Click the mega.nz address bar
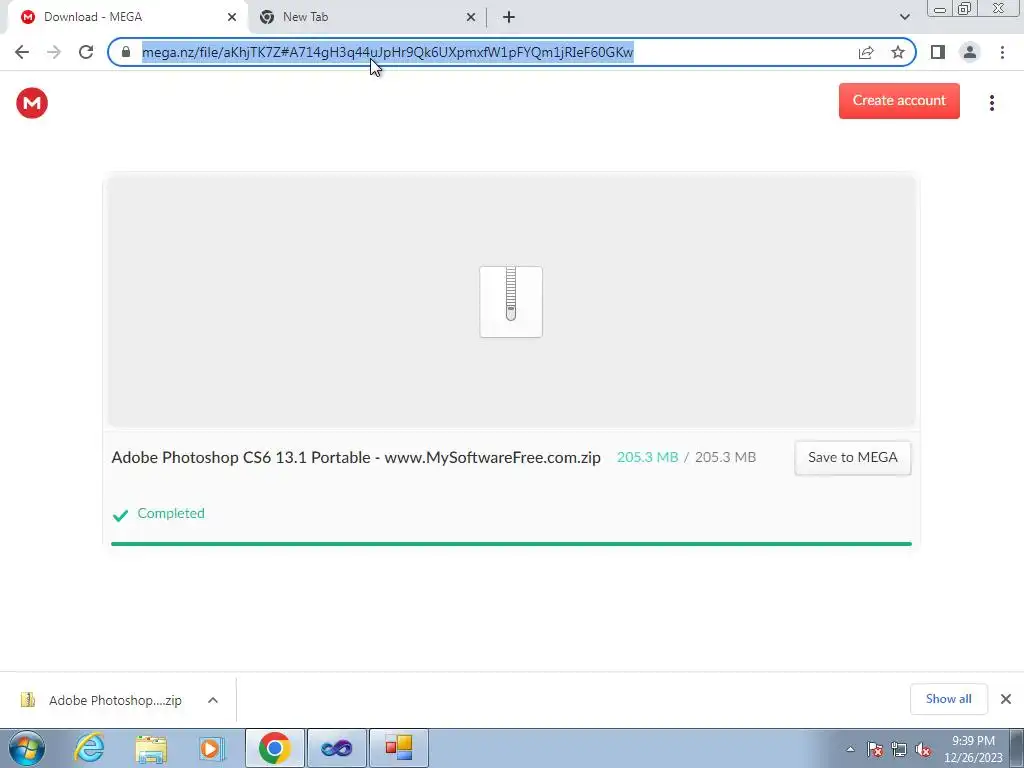The image size is (1024, 768). pos(511,52)
